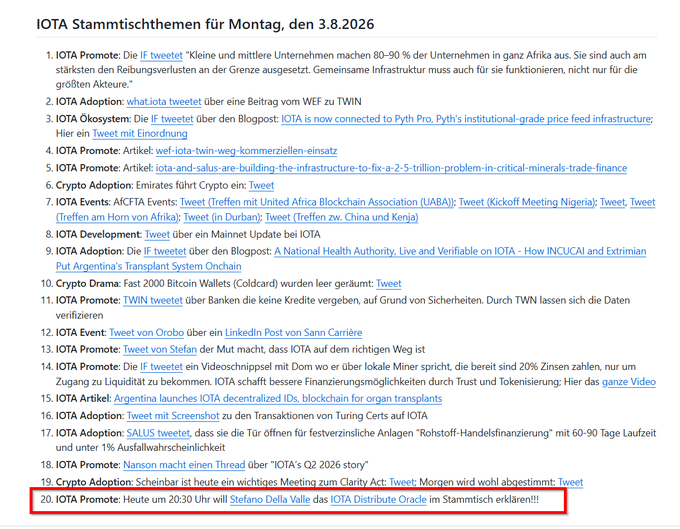Open the 'IF tweetet' link in item 1
Viewport: 680px width, 529px height.
pyautogui.click(x=161, y=56)
